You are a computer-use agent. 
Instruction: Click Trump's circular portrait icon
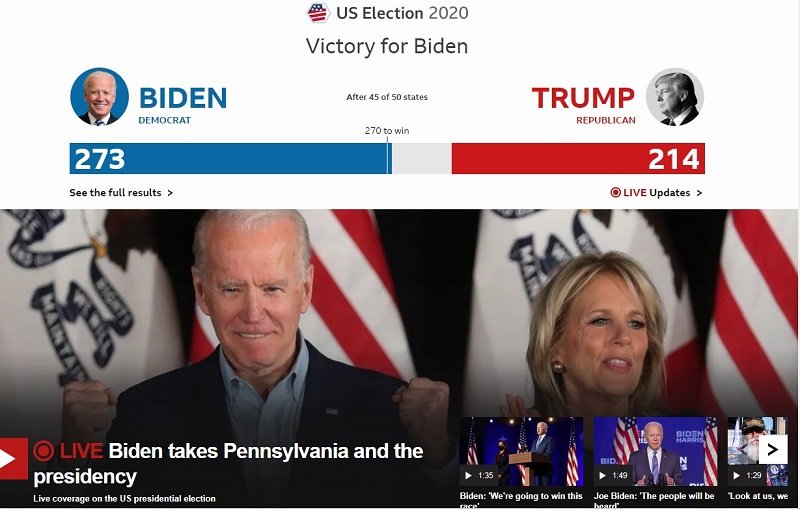point(674,97)
